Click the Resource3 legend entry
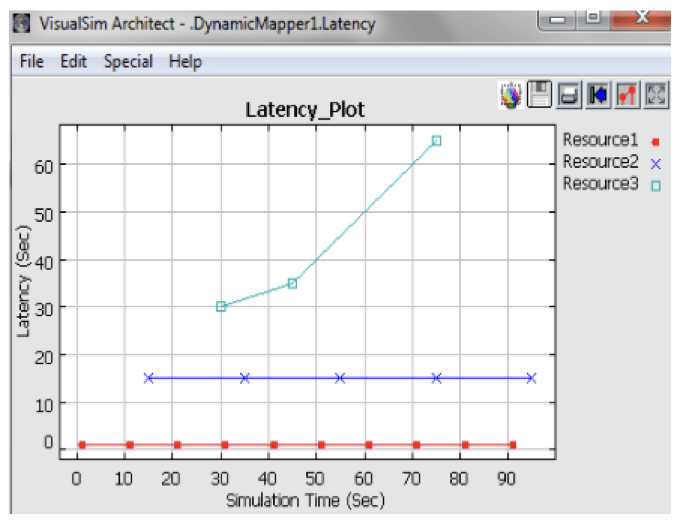This screenshot has height=526, width=692. click(600, 183)
